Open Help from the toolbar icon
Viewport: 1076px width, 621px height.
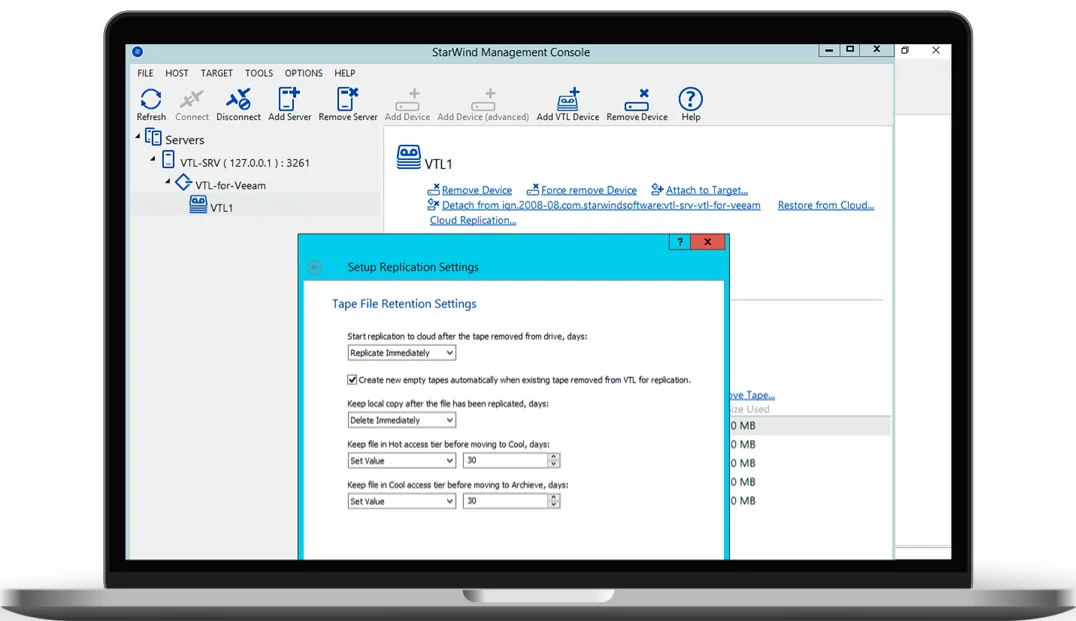click(690, 99)
